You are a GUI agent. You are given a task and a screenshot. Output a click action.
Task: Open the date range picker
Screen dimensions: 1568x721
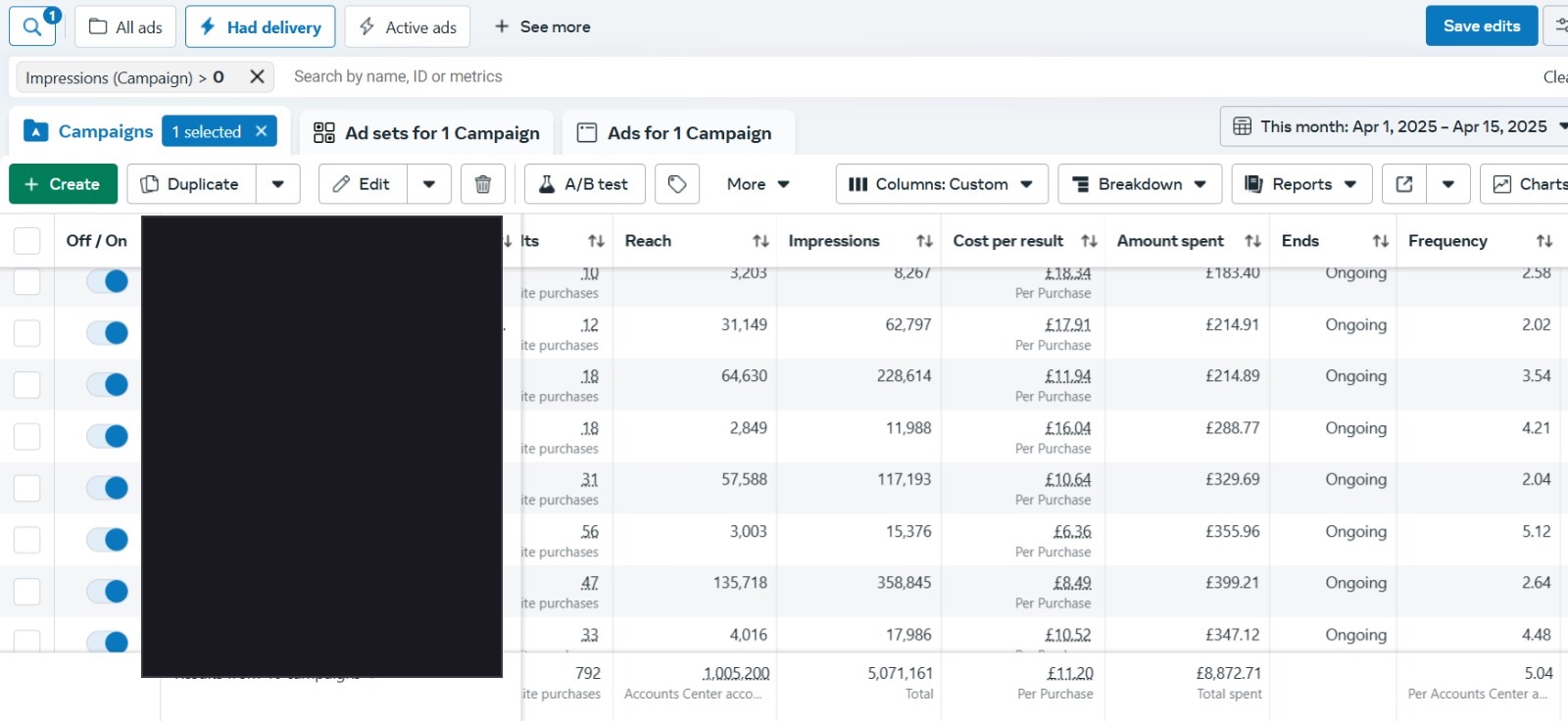tap(1395, 126)
